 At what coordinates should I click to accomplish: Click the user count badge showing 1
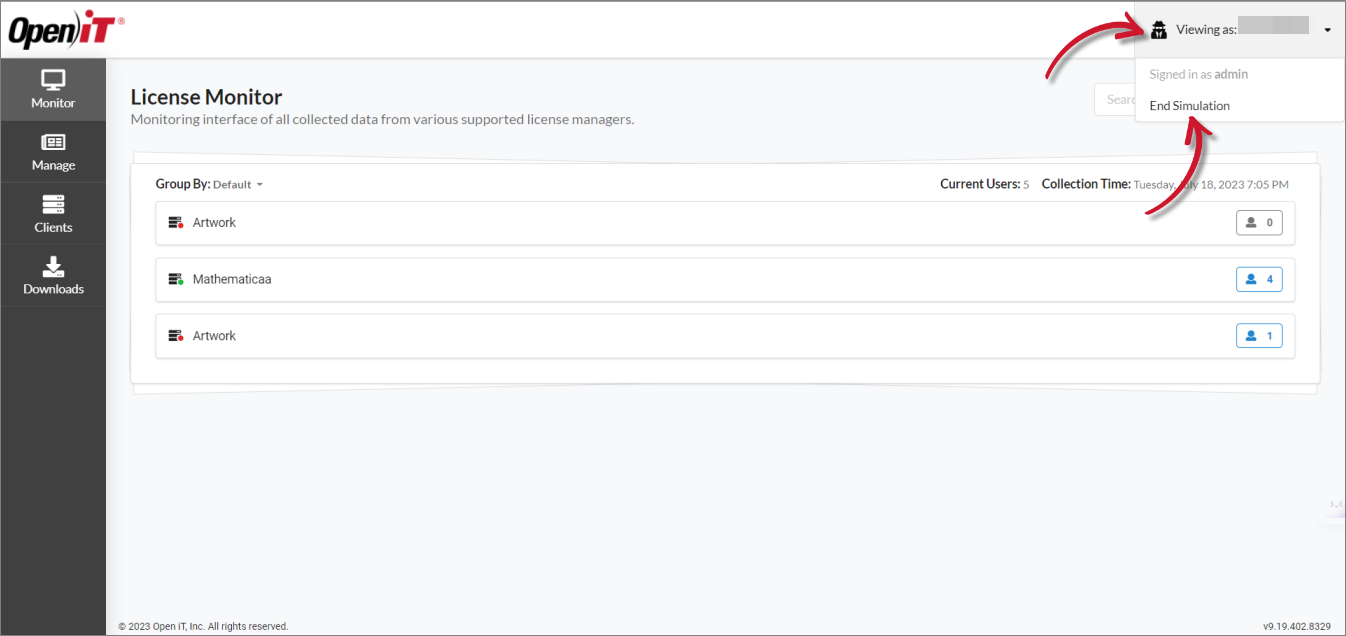tap(1259, 336)
